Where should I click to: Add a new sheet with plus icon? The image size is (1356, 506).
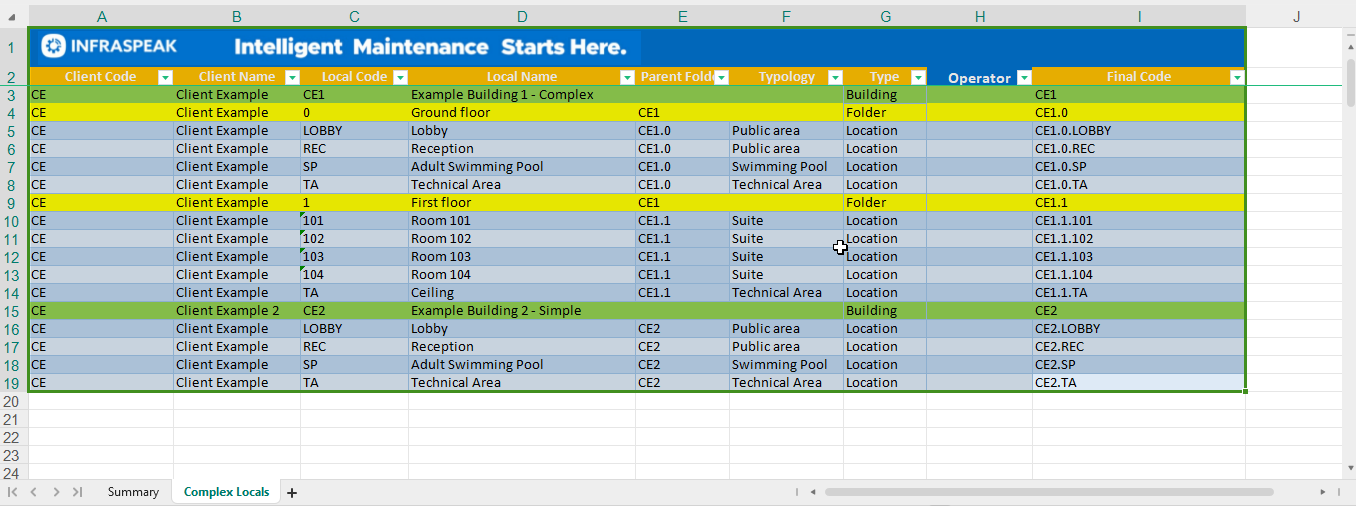[x=292, y=493]
